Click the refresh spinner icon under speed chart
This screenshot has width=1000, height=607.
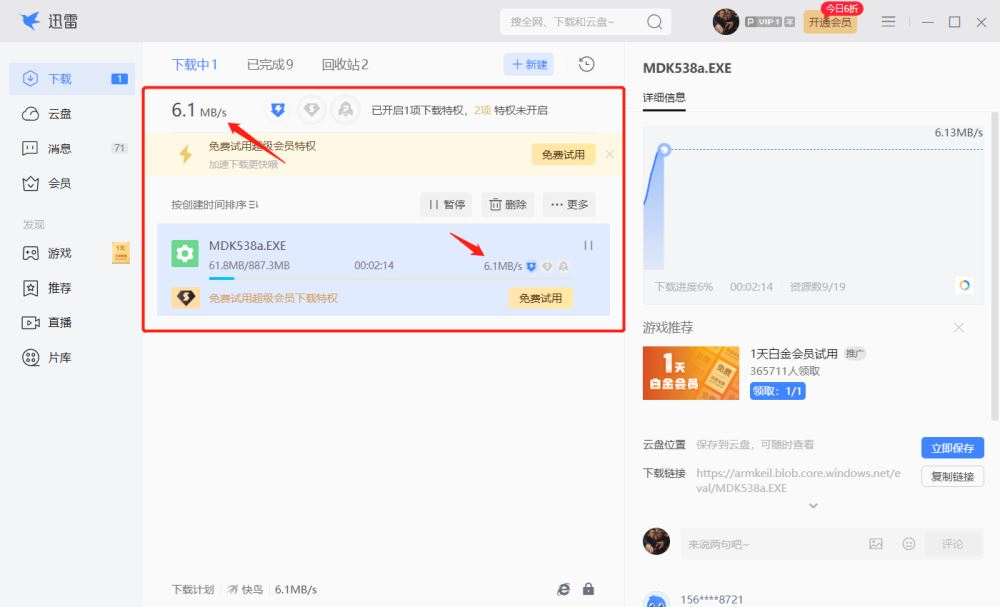(964, 285)
